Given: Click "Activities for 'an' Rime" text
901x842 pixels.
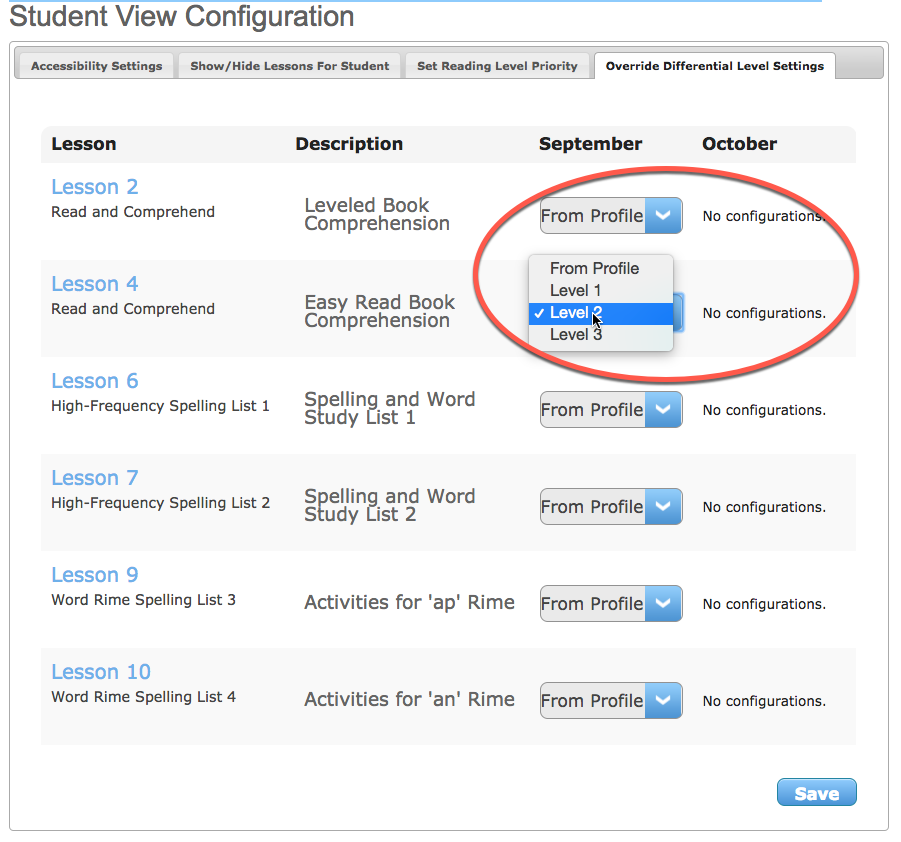Looking at the screenshot, I should (409, 699).
